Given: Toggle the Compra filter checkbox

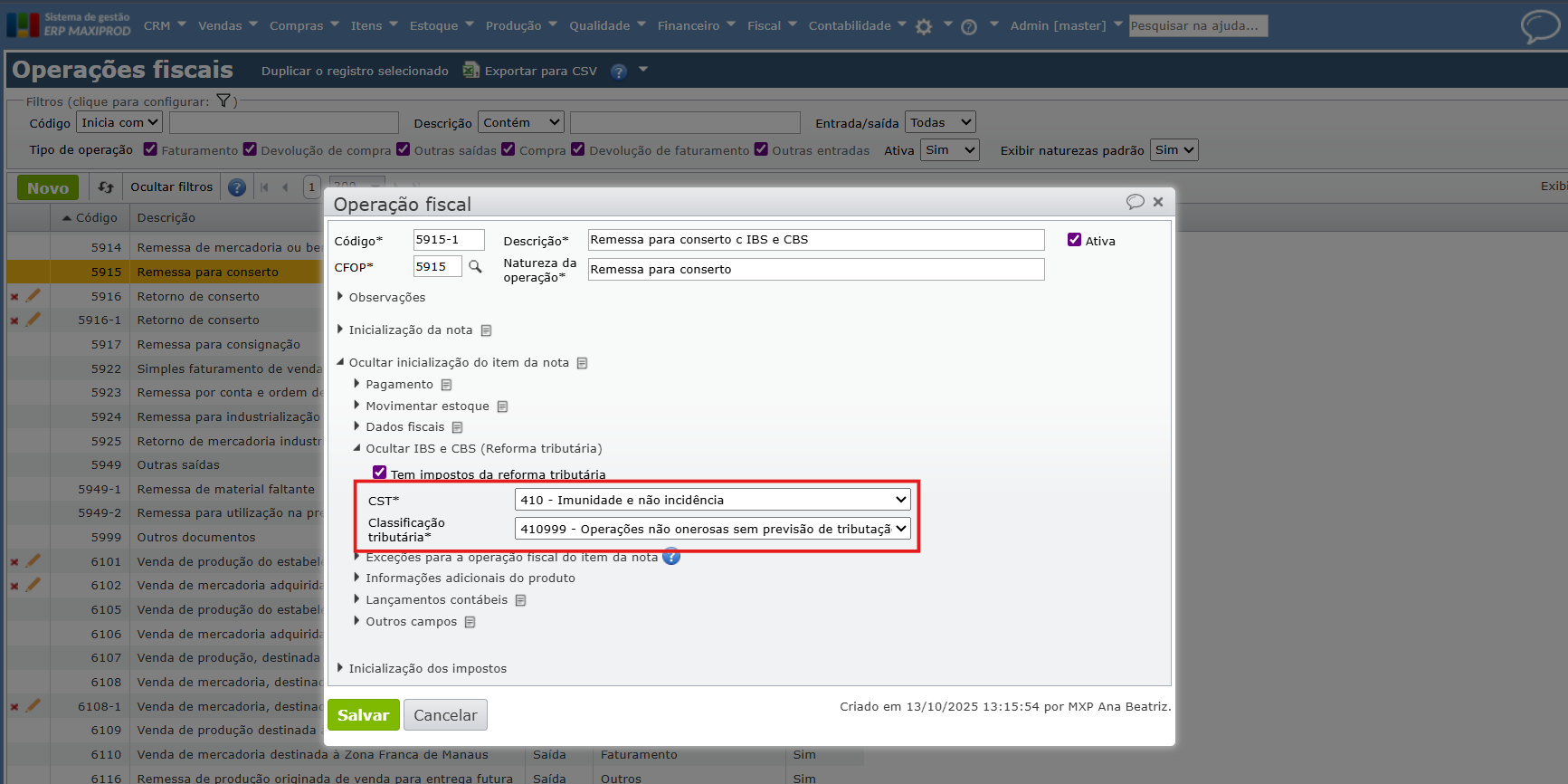Looking at the screenshot, I should (x=508, y=149).
